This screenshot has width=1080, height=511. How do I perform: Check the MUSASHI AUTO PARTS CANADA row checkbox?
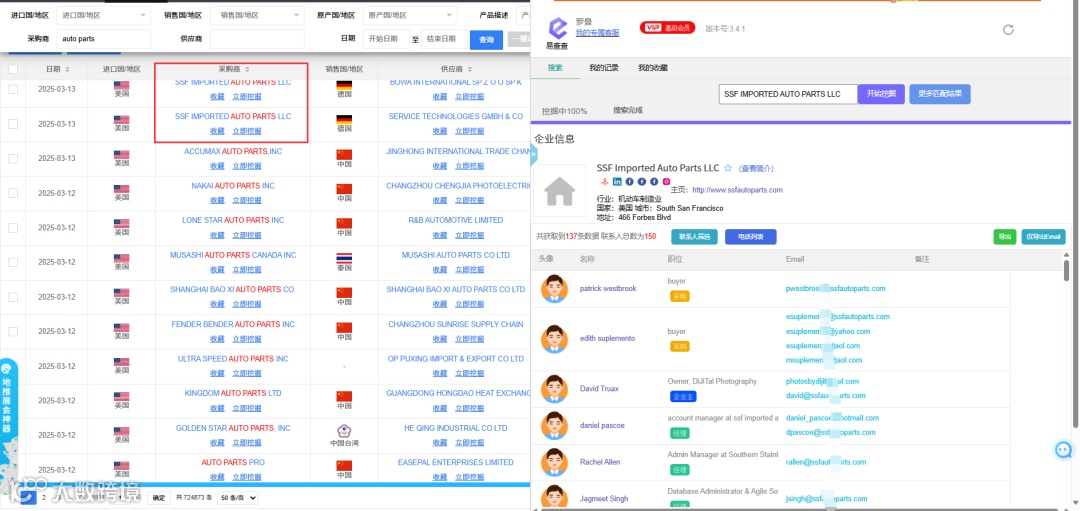[13, 262]
